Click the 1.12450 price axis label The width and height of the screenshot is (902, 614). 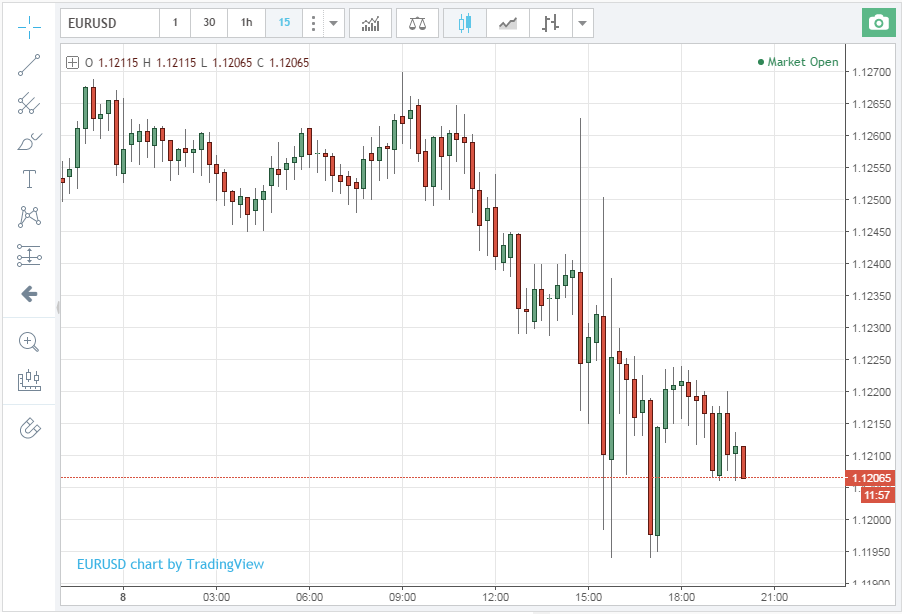tap(872, 232)
